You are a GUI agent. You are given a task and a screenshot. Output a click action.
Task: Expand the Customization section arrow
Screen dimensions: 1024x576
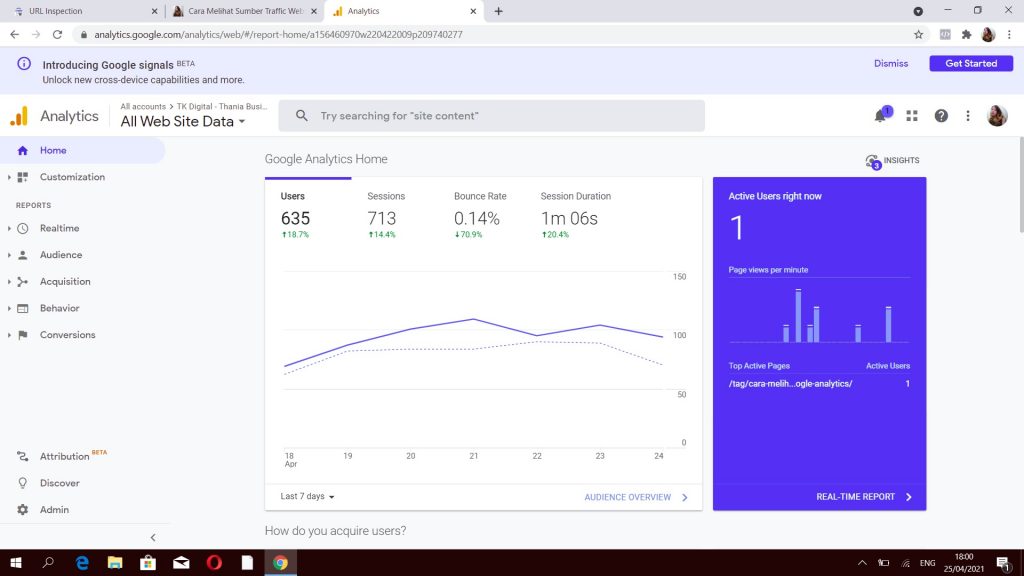pos(9,177)
